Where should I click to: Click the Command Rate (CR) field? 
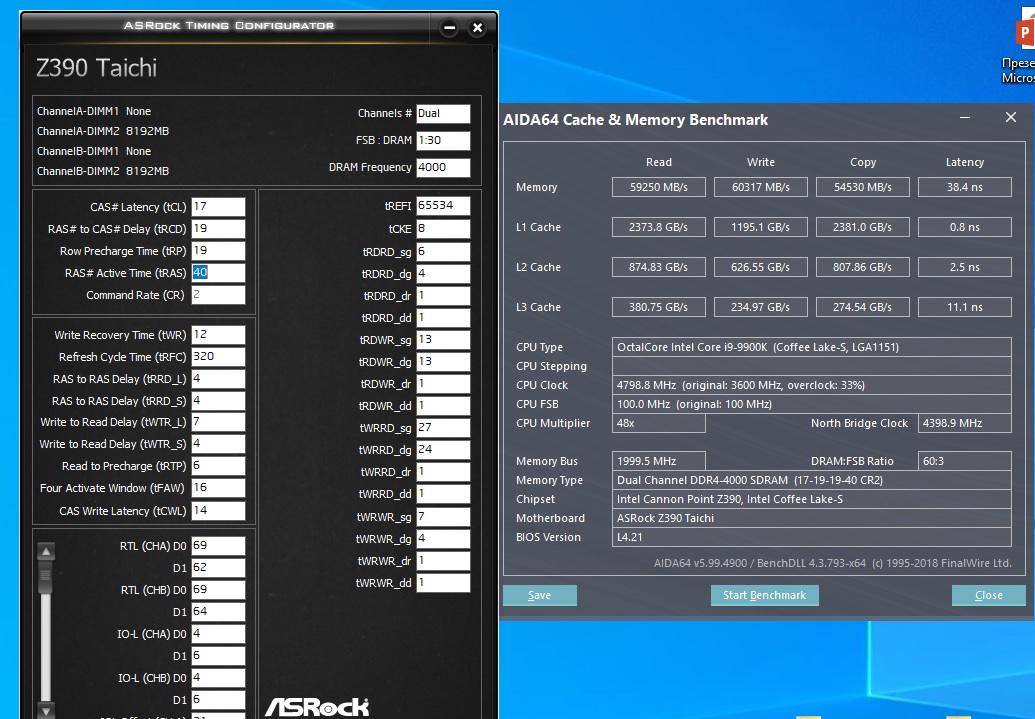(x=218, y=294)
